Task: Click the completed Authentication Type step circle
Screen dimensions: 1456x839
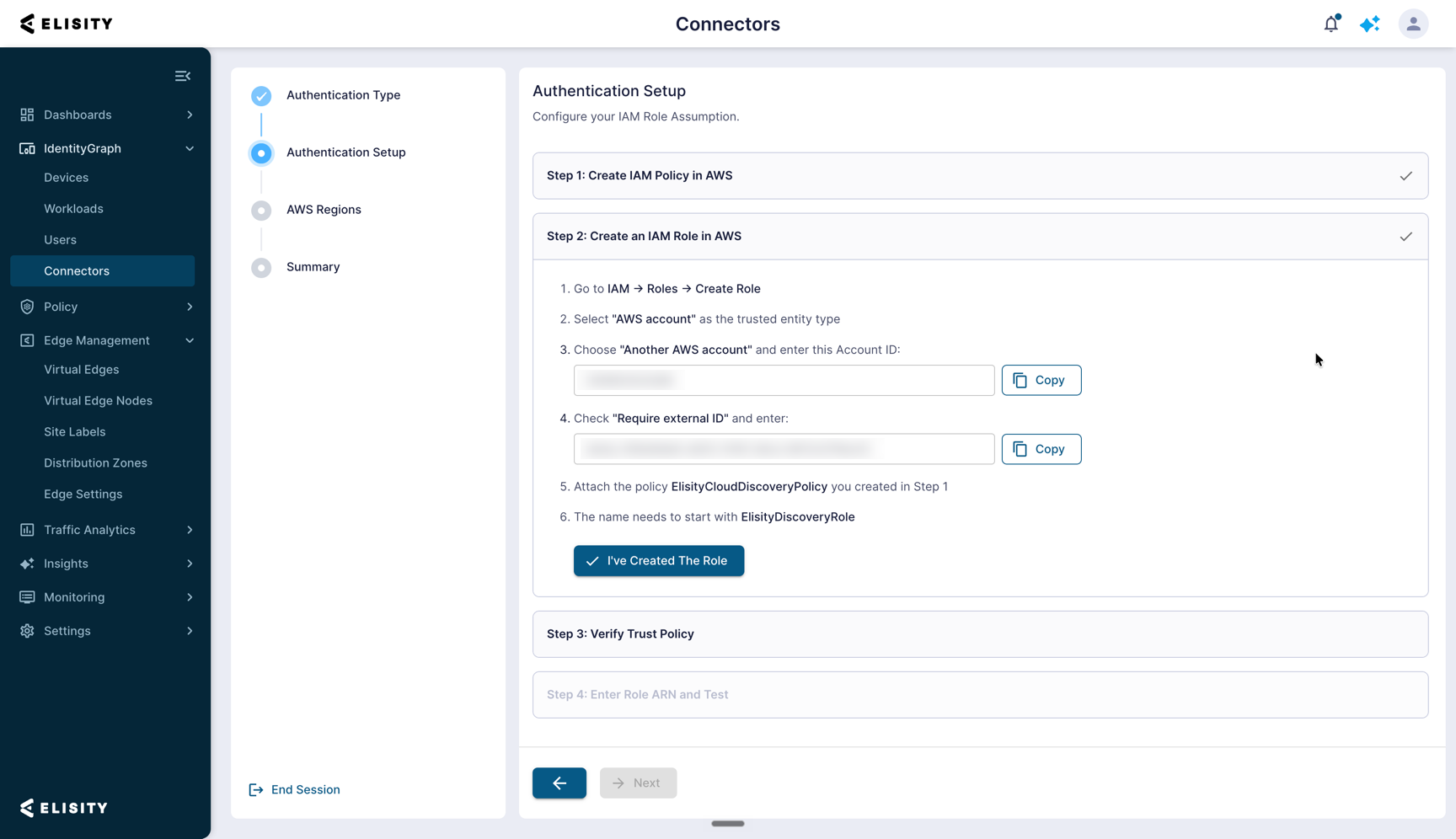Action: [261, 95]
